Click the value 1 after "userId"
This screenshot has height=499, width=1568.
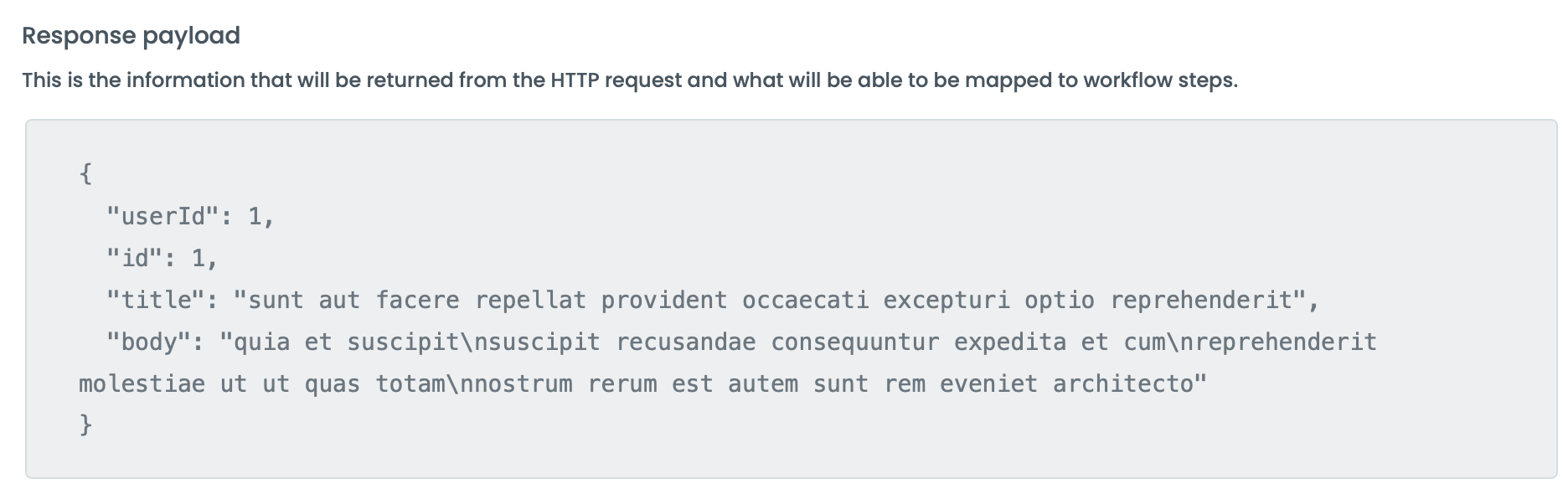tap(255, 217)
